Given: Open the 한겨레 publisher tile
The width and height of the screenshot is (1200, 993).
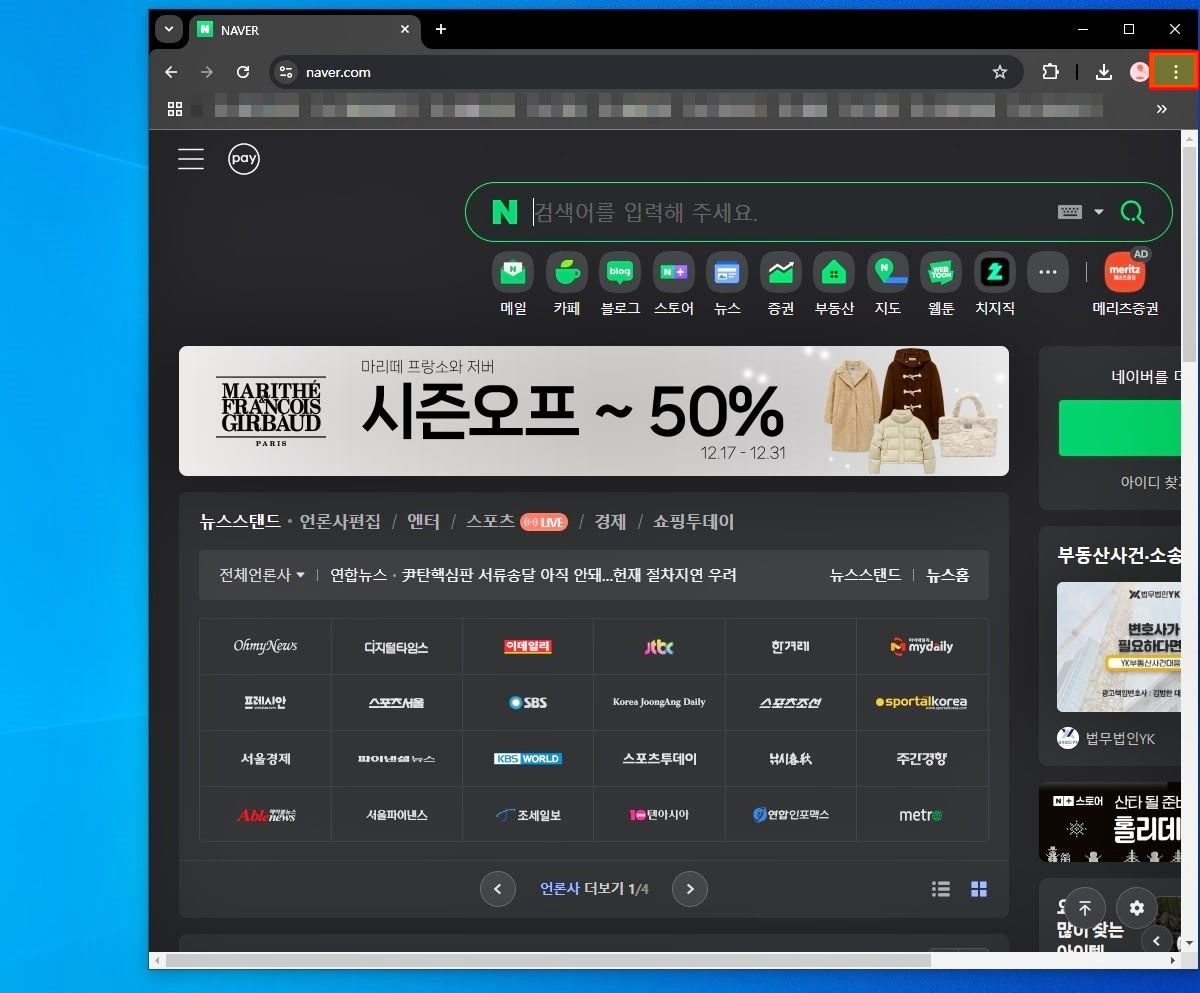Looking at the screenshot, I should coord(791,647).
